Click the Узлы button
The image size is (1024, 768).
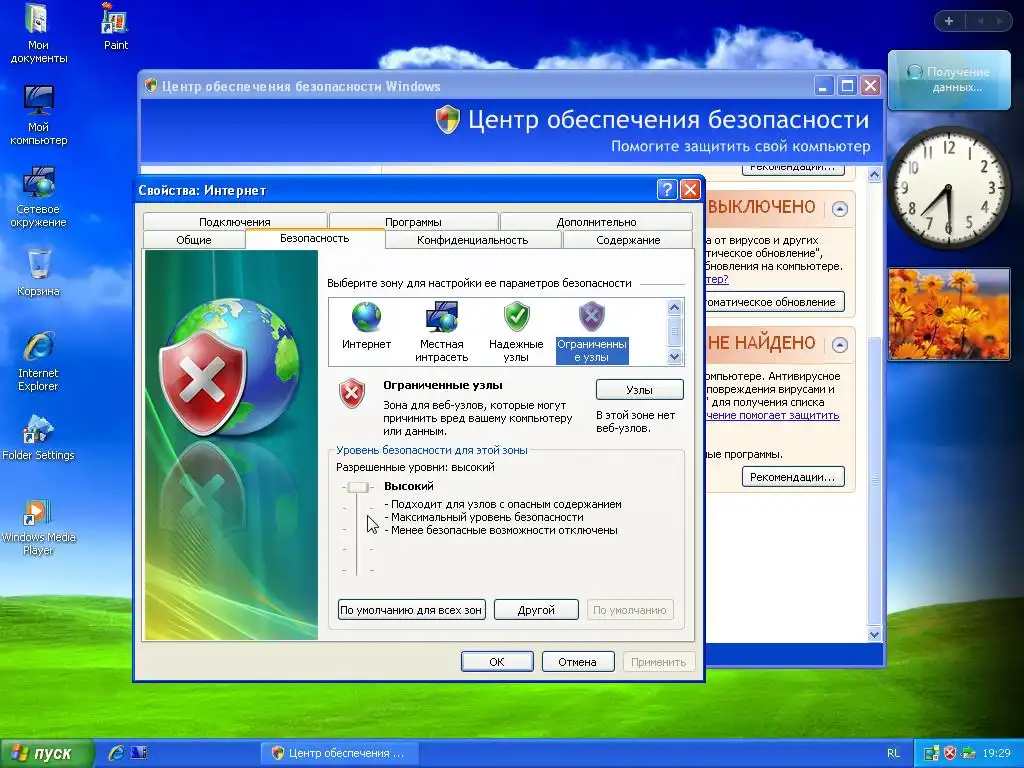(x=639, y=390)
